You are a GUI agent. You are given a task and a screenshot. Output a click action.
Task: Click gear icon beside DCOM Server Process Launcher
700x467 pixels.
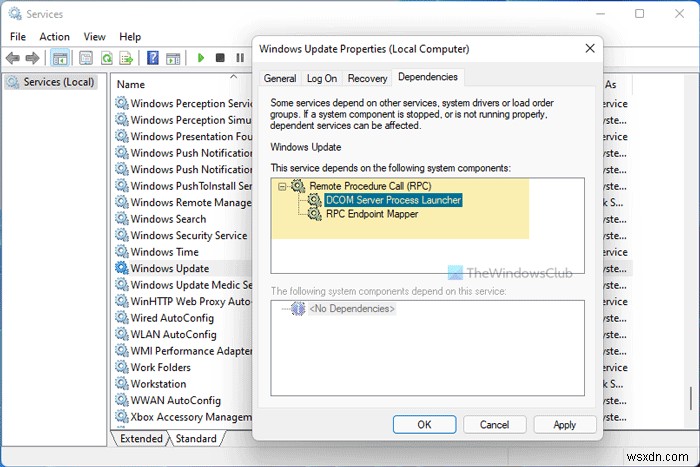click(x=315, y=200)
